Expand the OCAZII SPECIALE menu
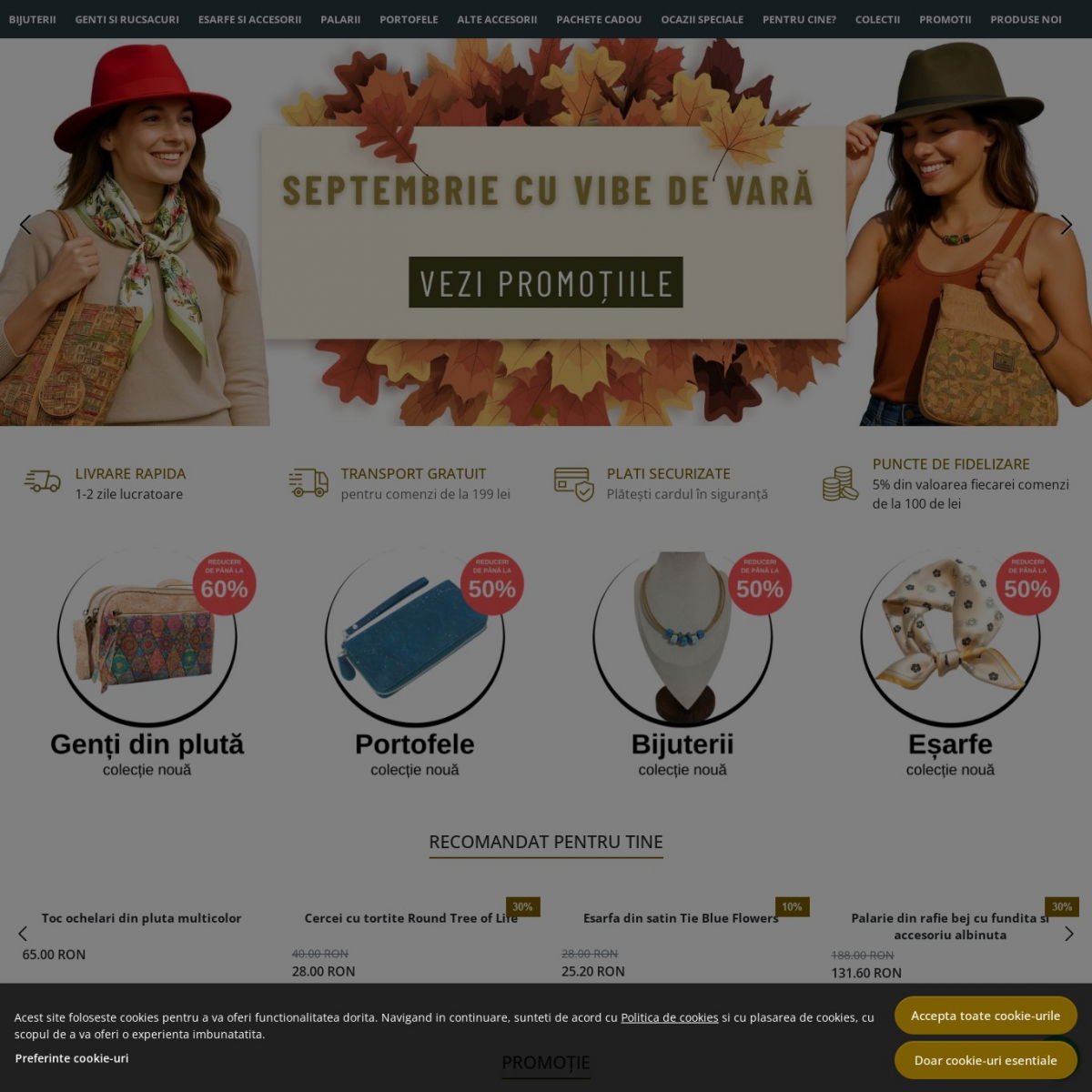The height and width of the screenshot is (1092, 1092). point(702,19)
